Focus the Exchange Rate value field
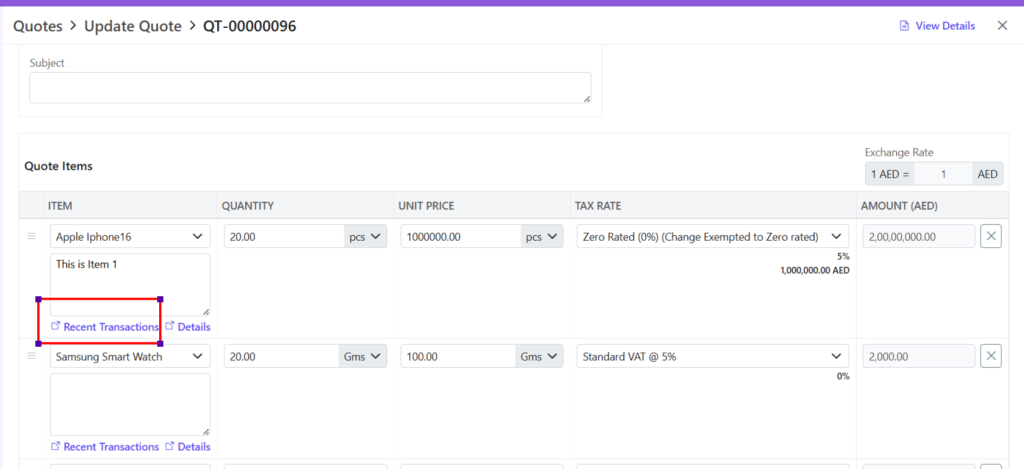The width and height of the screenshot is (1024, 469). pyautogui.click(x=943, y=174)
